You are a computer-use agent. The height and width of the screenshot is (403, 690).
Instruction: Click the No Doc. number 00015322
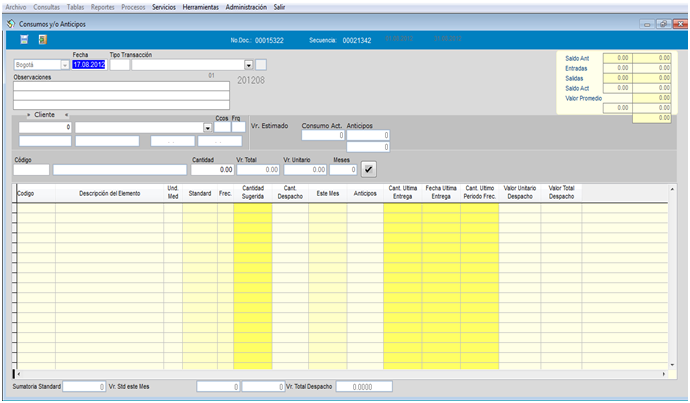(x=269, y=40)
